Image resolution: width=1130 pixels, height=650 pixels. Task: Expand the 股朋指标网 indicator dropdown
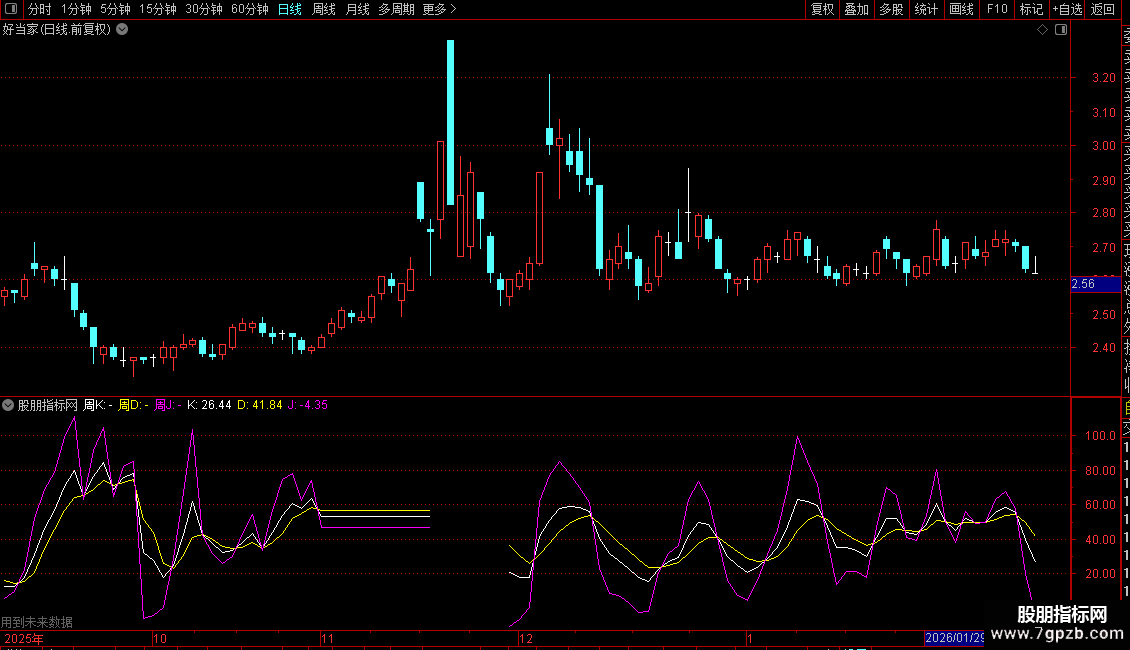click(8, 405)
